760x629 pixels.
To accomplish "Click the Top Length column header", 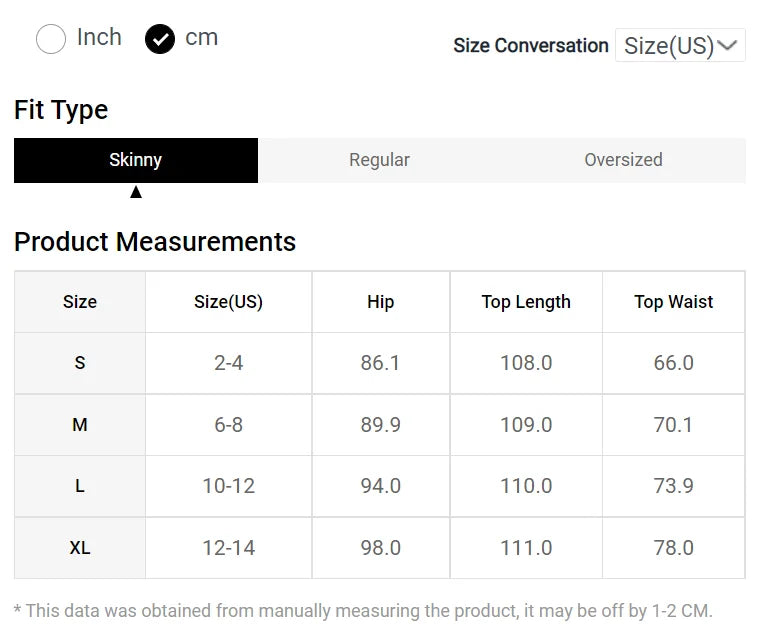I will click(x=526, y=302).
